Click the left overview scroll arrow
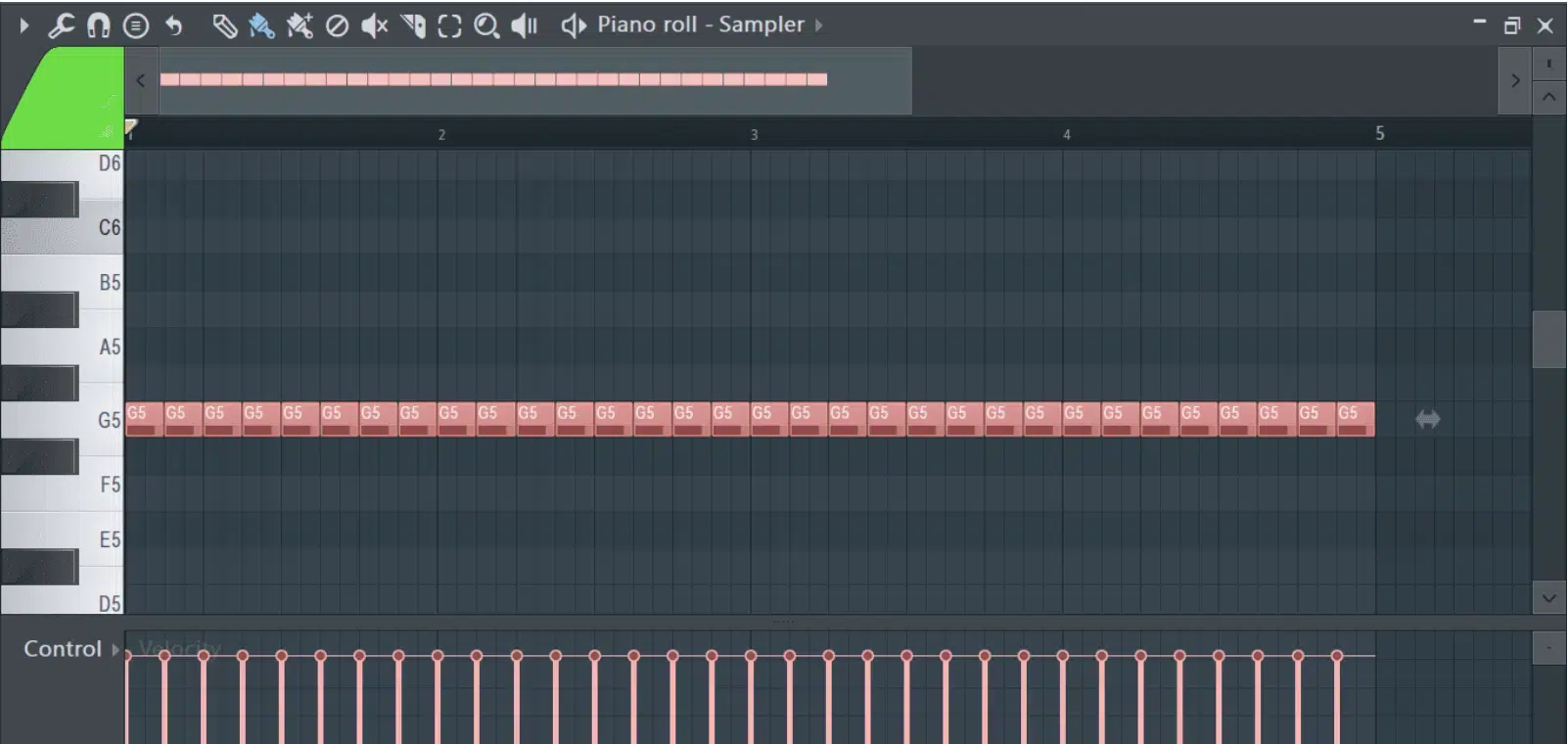The image size is (1568, 744). coord(141,81)
